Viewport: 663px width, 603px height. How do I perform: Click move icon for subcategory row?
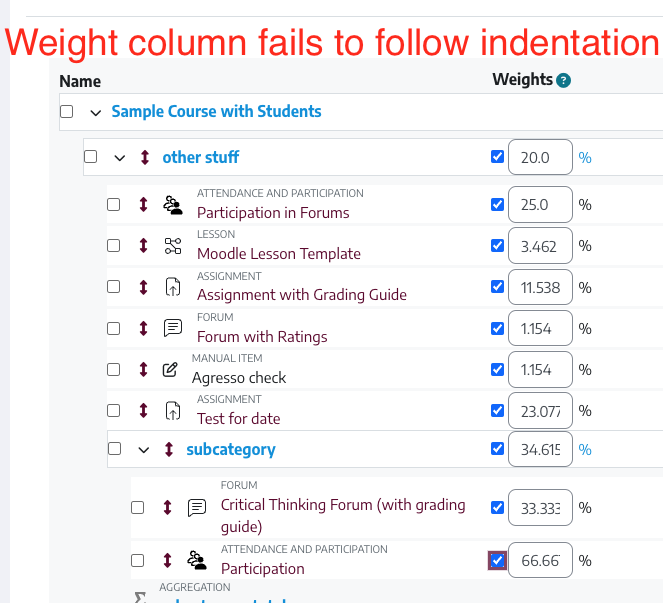click(x=169, y=449)
